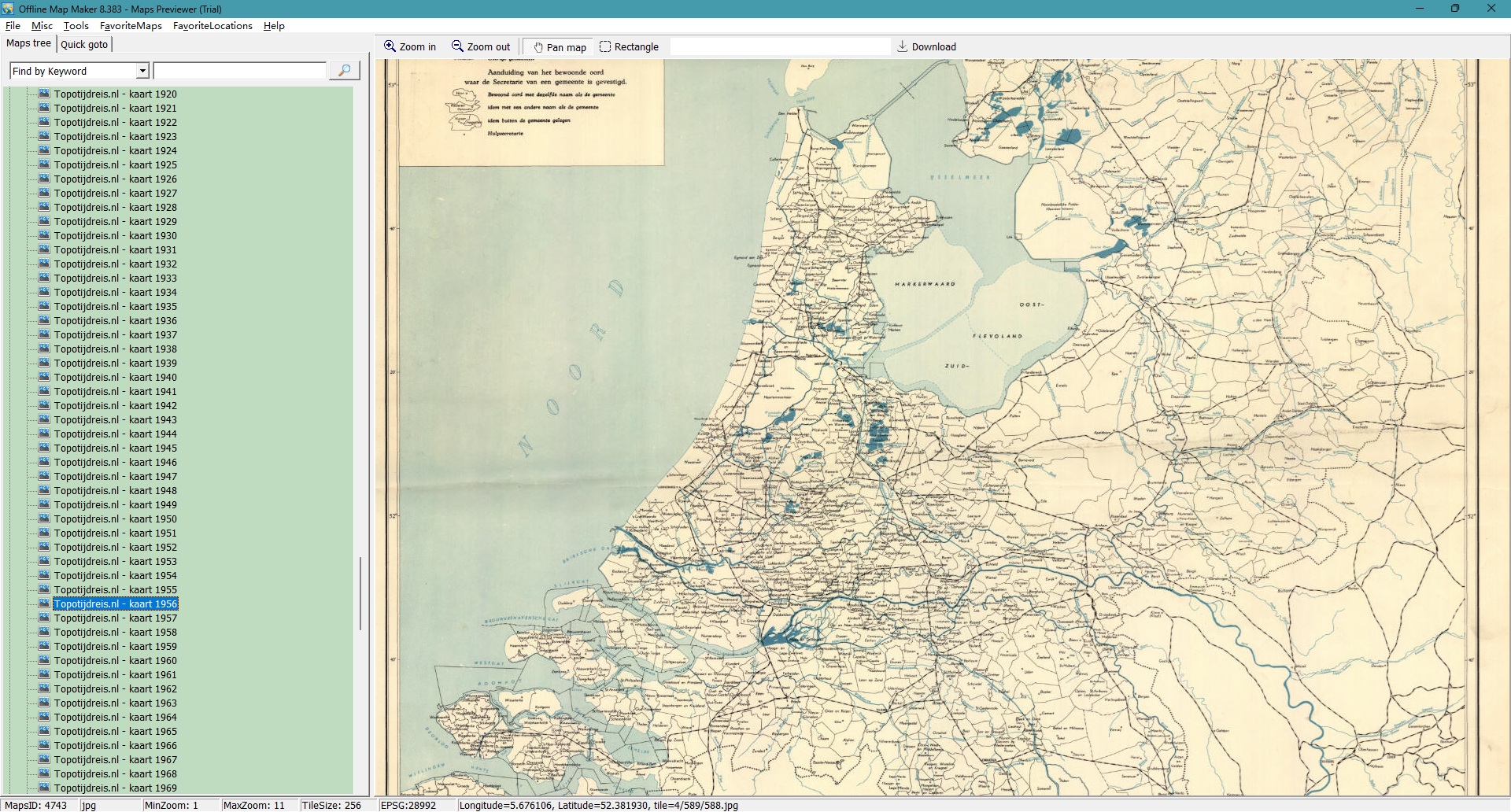Click the Zoom in magnifier icon
This screenshot has height=812, width=1511.
(390, 46)
